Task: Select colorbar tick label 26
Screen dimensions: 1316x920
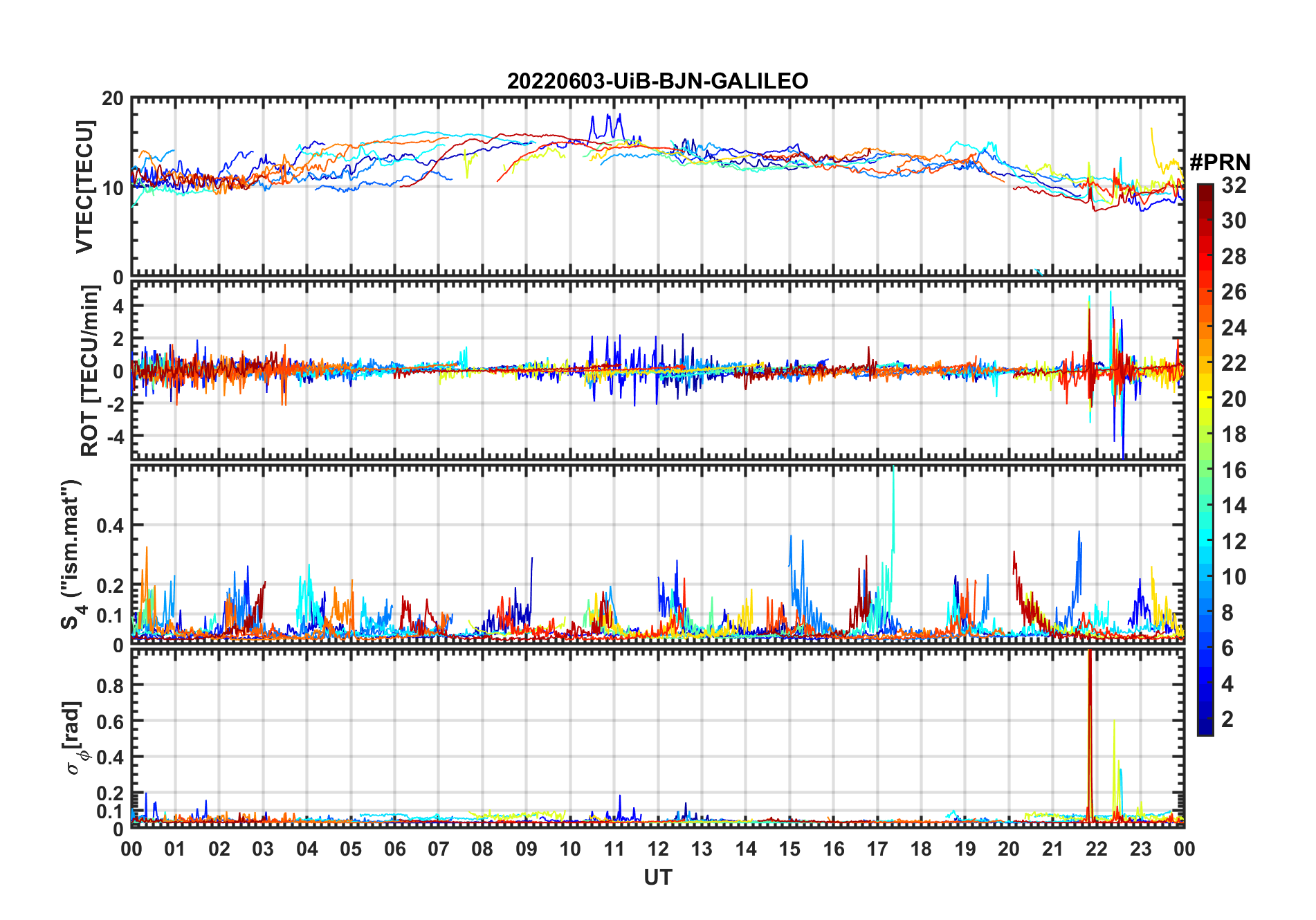Action: click(x=1234, y=292)
